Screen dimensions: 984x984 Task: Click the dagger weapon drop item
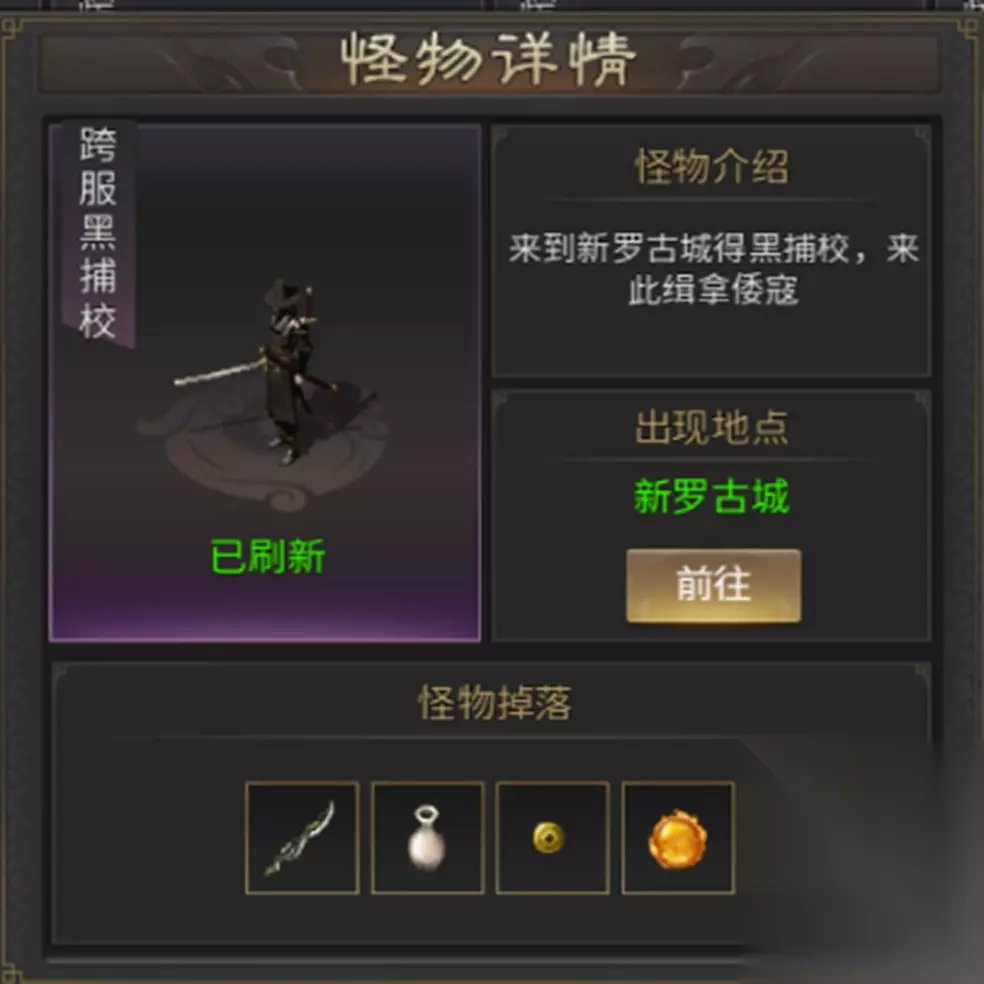(302, 838)
